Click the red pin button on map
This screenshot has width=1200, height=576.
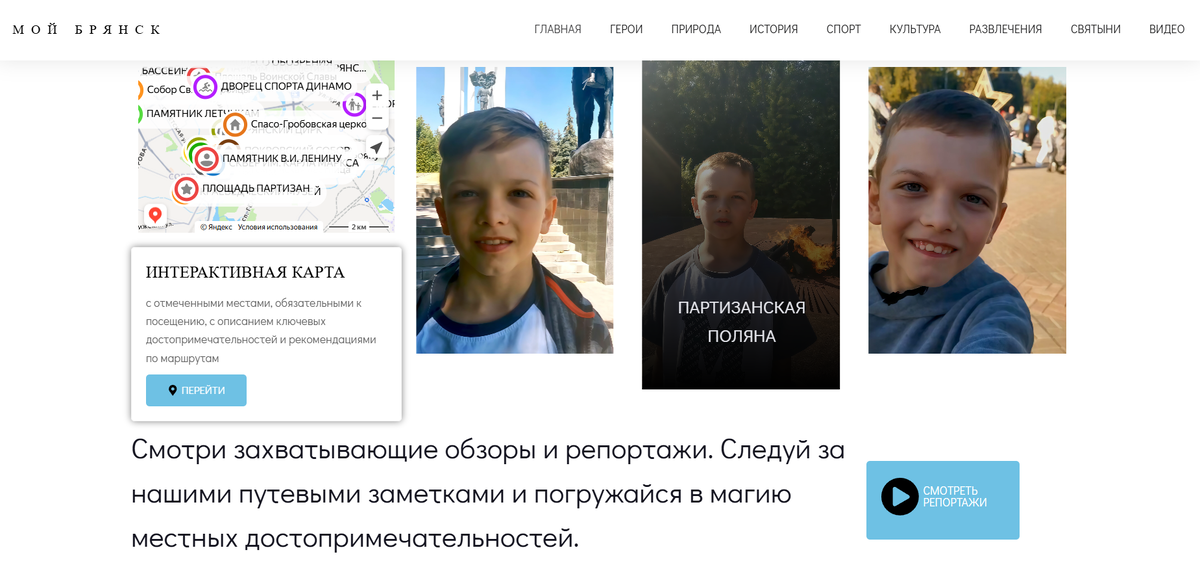(155, 214)
